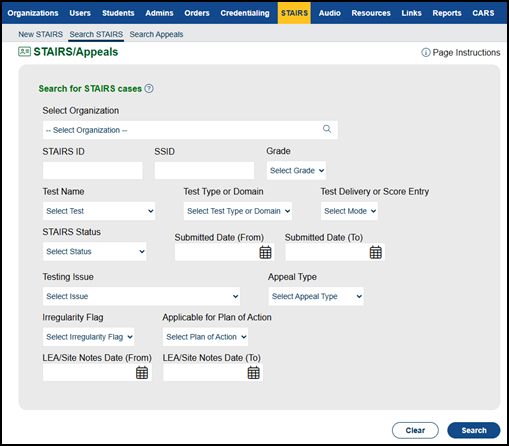The height and width of the screenshot is (446, 509).
Task: Open the Submitted Date (From) calendar icon
Action: coord(265,252)
